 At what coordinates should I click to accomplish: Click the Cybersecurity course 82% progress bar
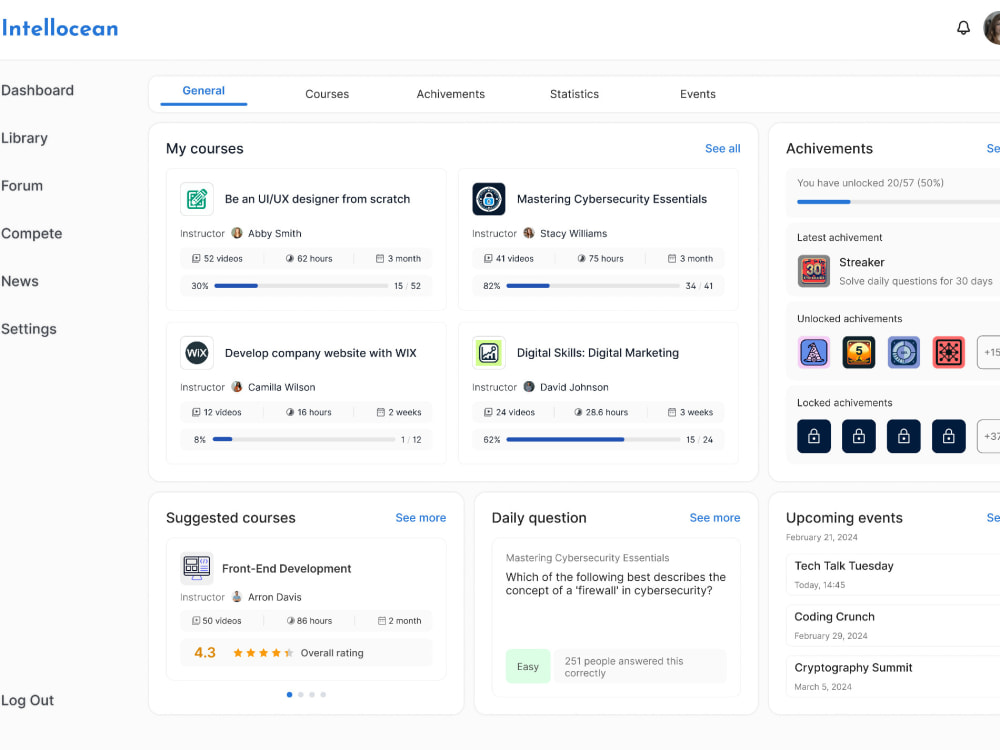(593, 286)
